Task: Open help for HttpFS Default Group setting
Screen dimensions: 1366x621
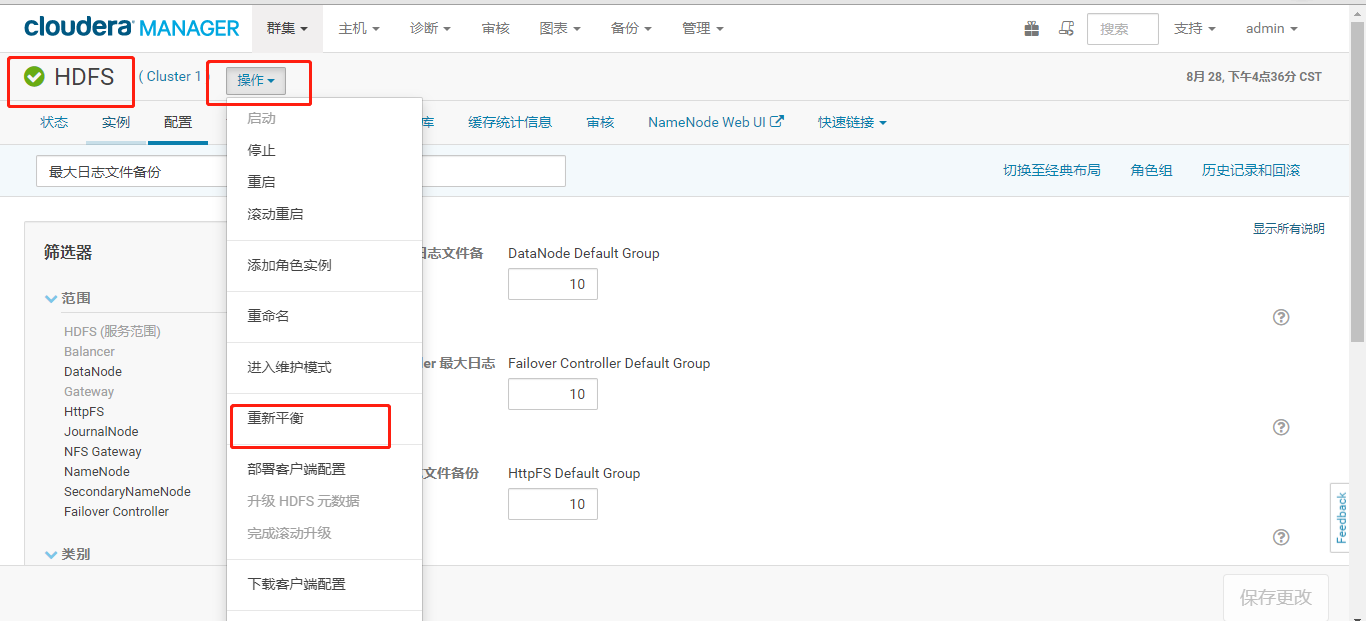Action: [1281, 537]
